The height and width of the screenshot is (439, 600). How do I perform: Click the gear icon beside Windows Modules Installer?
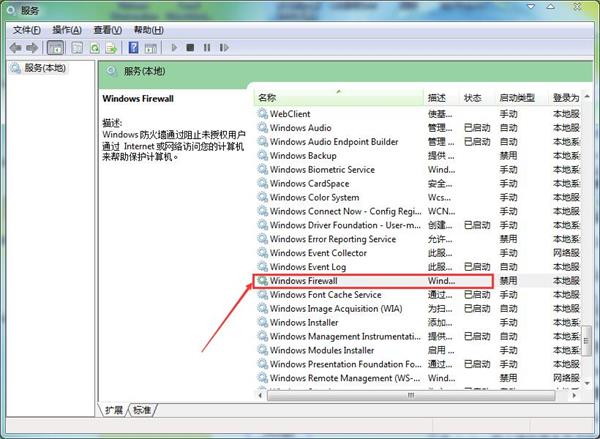pos(262,350)
